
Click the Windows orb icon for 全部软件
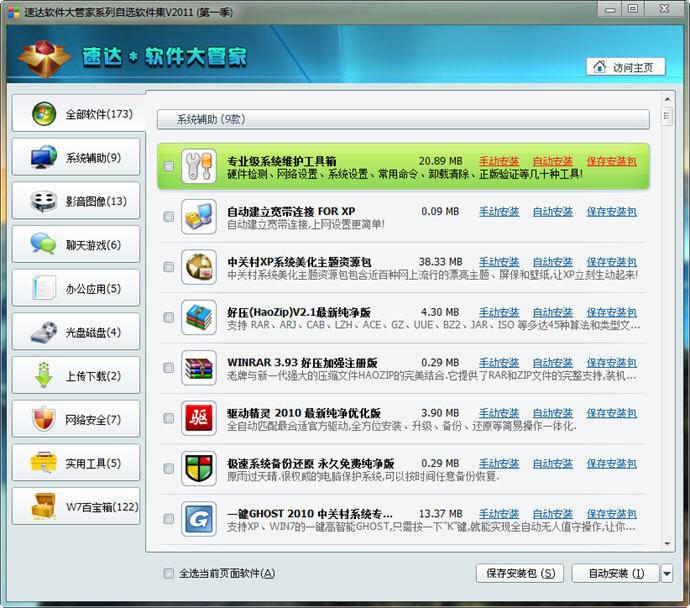[44, 114]
